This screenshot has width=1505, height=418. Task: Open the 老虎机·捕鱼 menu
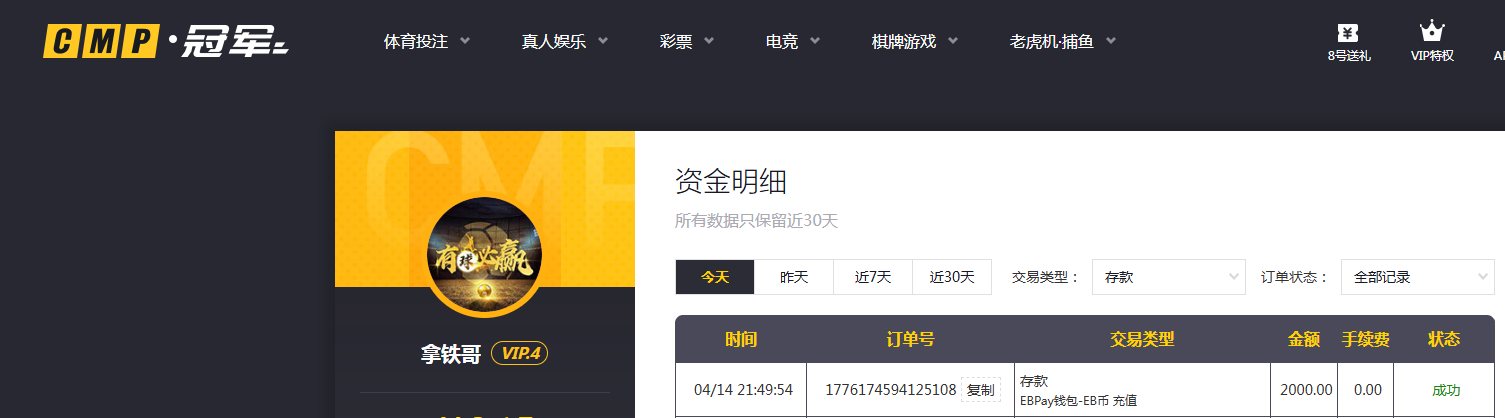click(x=1062, y=42)
